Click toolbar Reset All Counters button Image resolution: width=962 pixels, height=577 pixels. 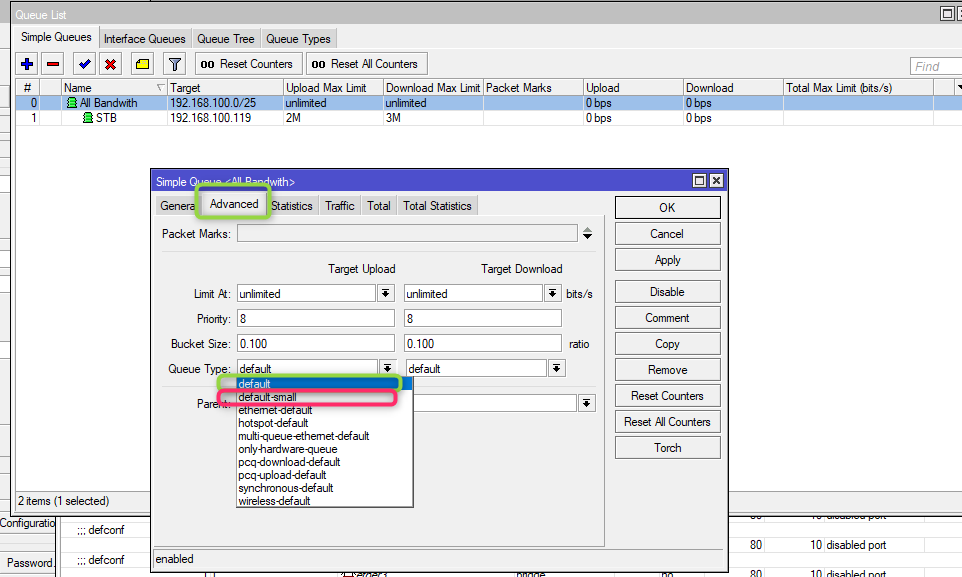click(x=367, y=64)
